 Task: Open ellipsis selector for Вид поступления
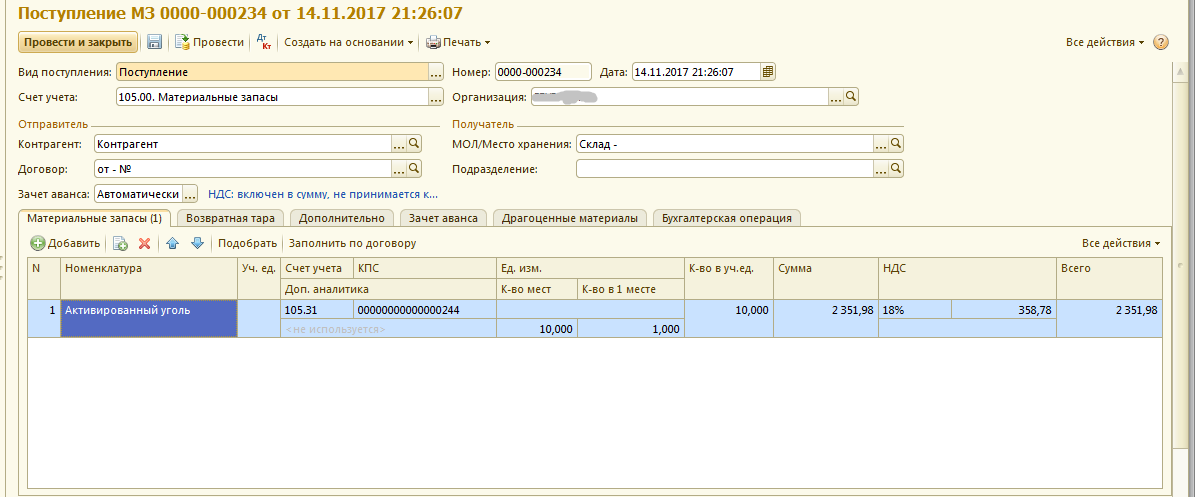click(x=435, y=72)
